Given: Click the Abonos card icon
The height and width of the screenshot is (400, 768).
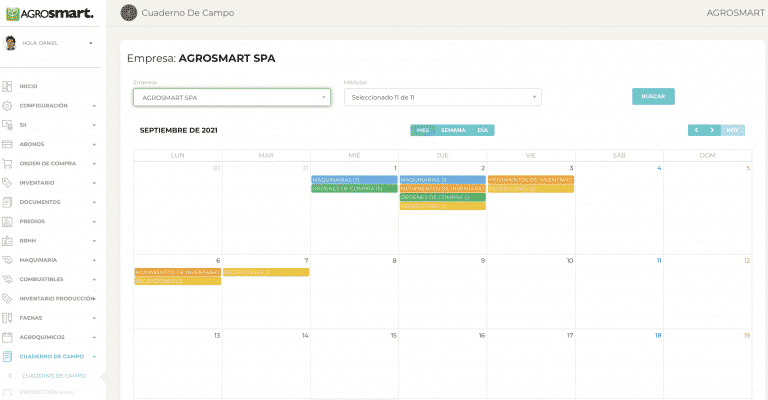Looking at the screenshot, I should pyautogui.click(x=7, y=144).
